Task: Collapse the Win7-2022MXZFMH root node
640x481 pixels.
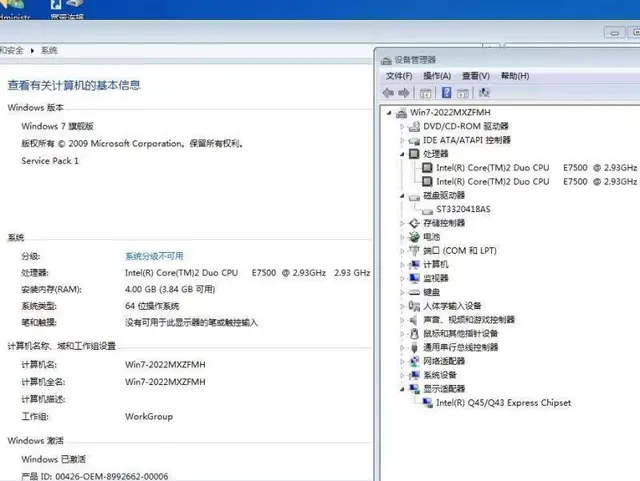Action: [389, 113]
